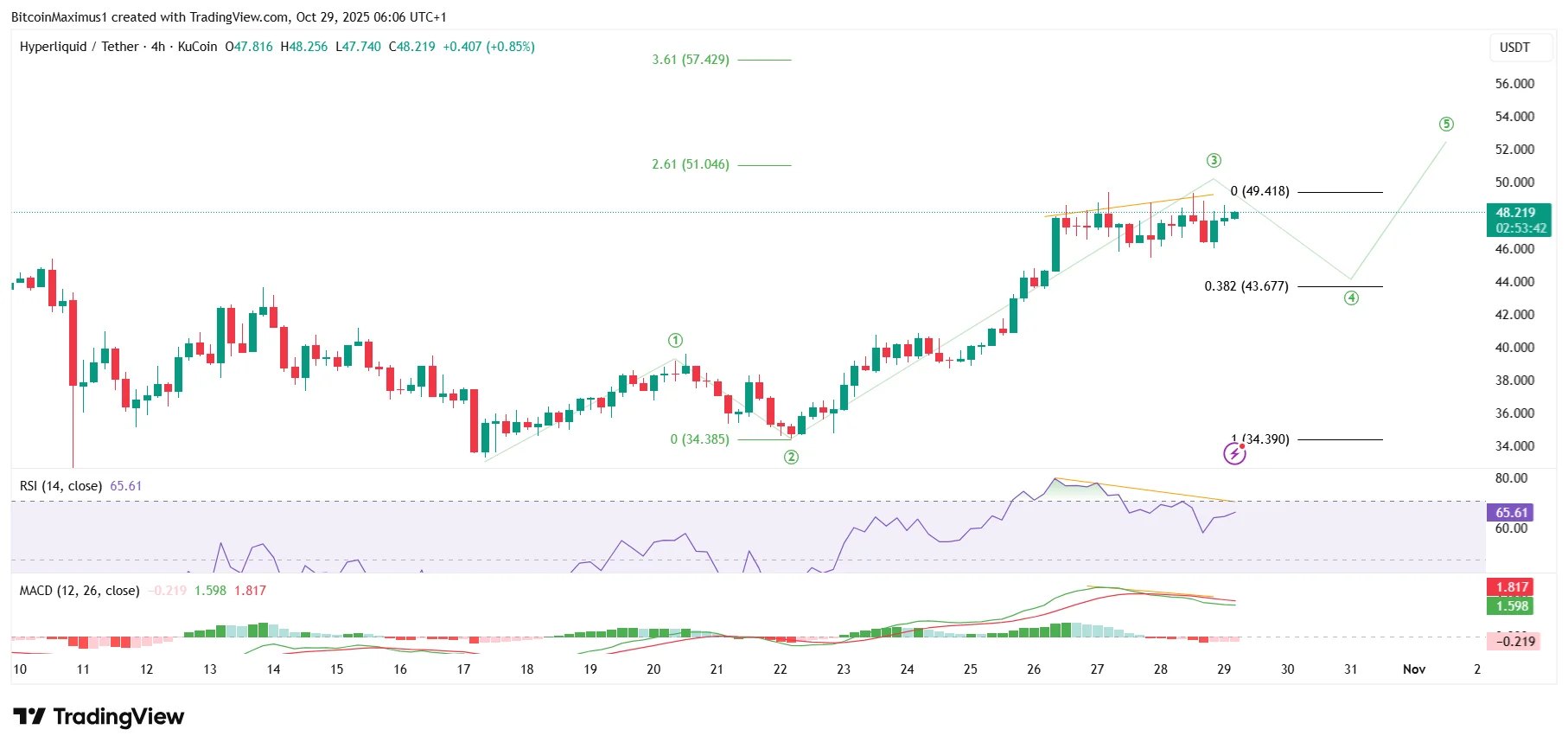Click the 50.000 price axis label
Image resolution: width=1568 pixels, height=749 pixels.
point(1514,182)
